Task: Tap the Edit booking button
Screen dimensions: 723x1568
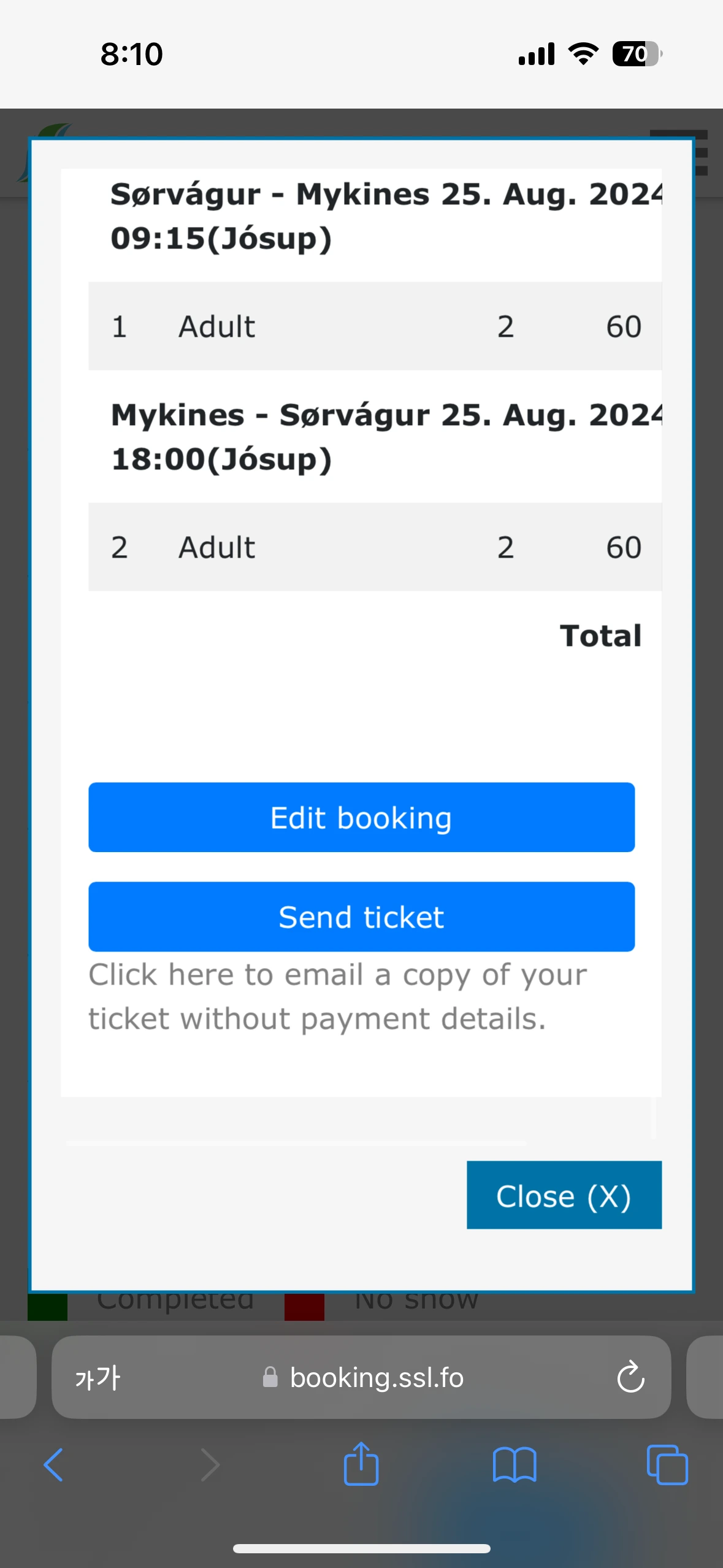Action: tap(361, 817)
